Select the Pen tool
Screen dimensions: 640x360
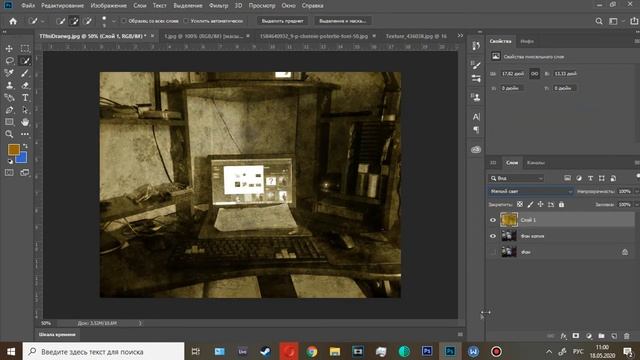[9, 110]
